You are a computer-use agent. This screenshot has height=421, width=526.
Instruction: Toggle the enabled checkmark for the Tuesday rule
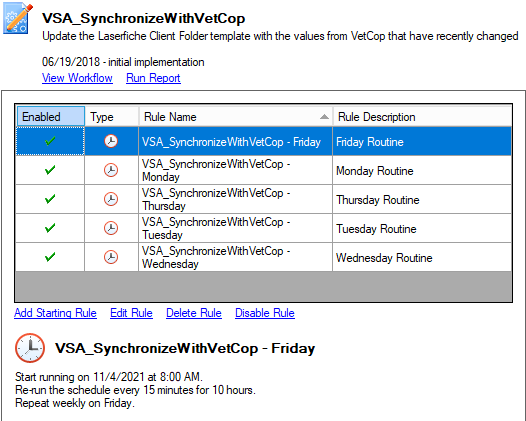point(50,228)
